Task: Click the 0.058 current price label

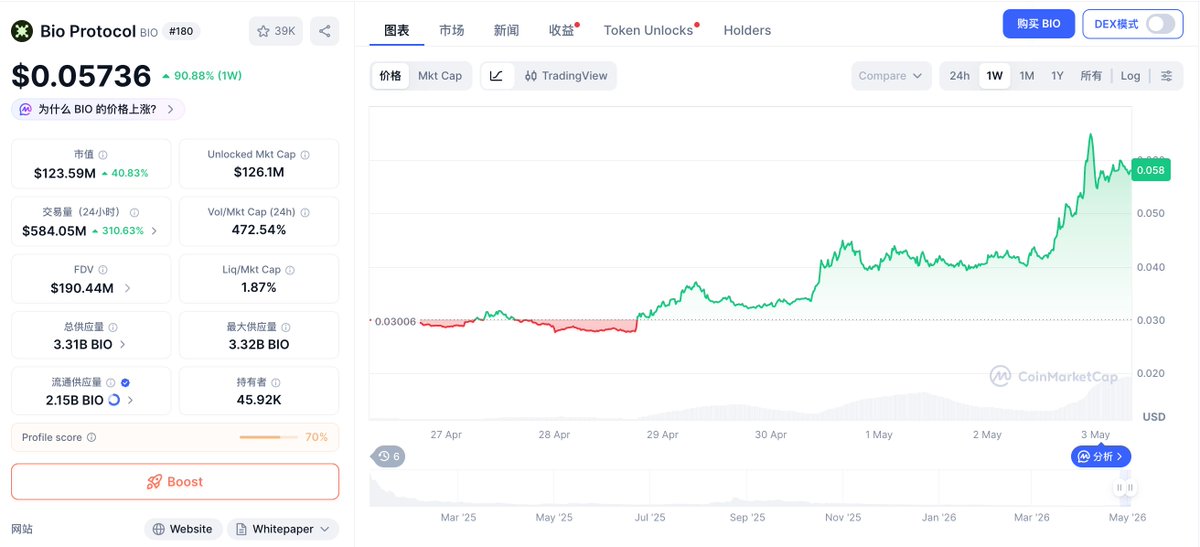Action: (1150, 171)
